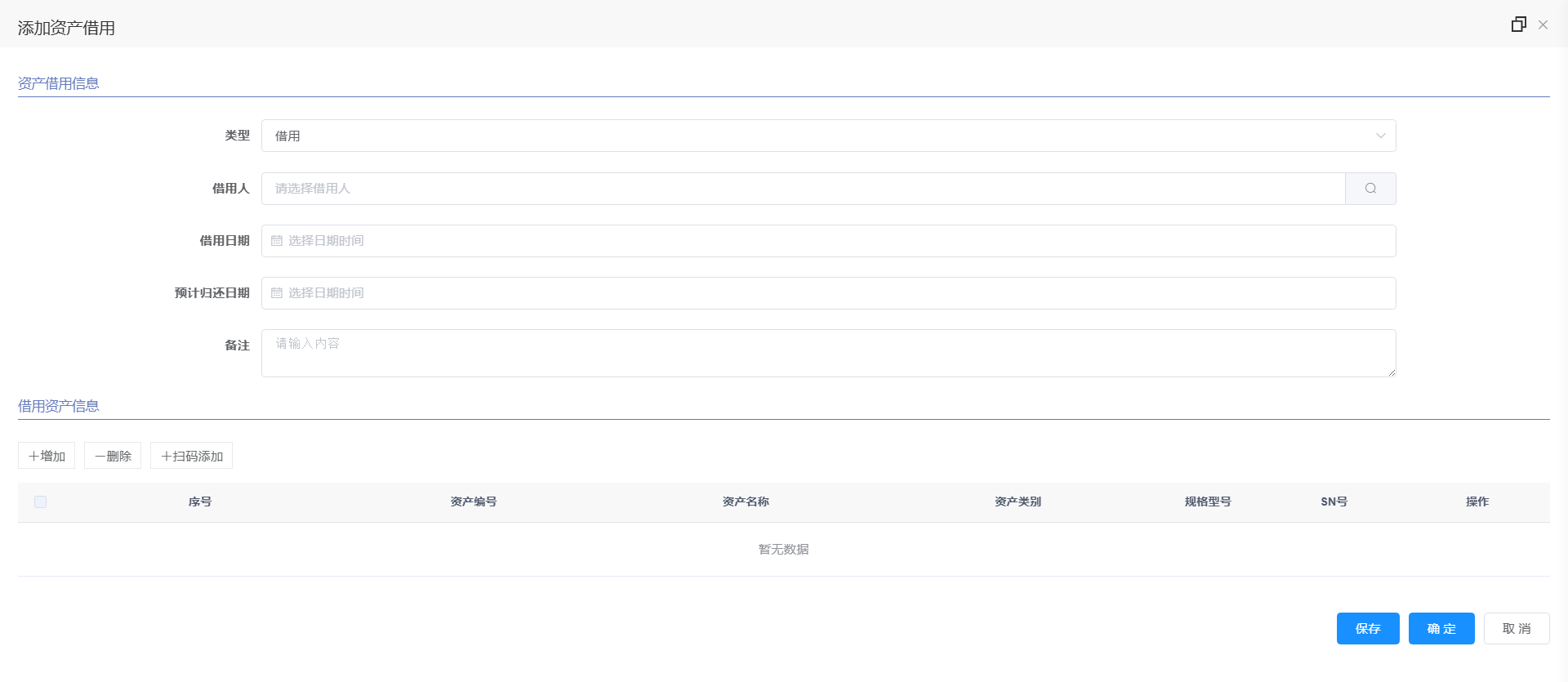The width and height of the screenshot is (1568, 682).
Task: Click the 增加 button
Action: (47, 456)
